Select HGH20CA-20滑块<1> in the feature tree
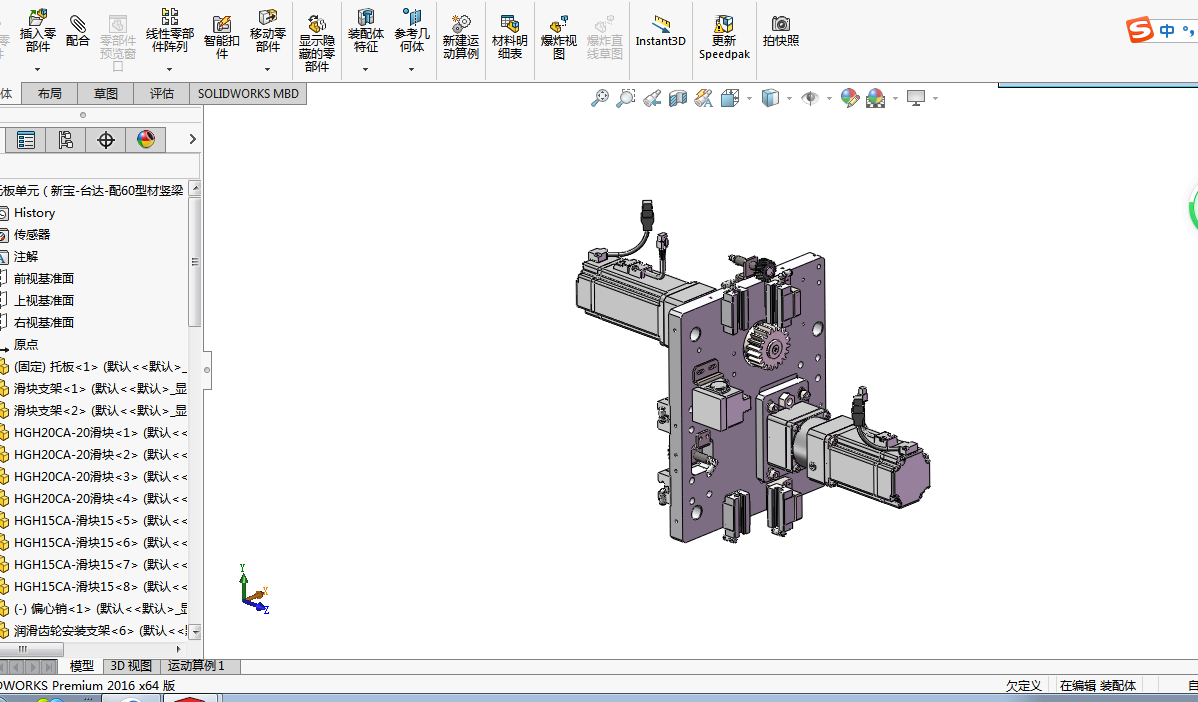The image size is (1198, 702). (x=75, y=433)
